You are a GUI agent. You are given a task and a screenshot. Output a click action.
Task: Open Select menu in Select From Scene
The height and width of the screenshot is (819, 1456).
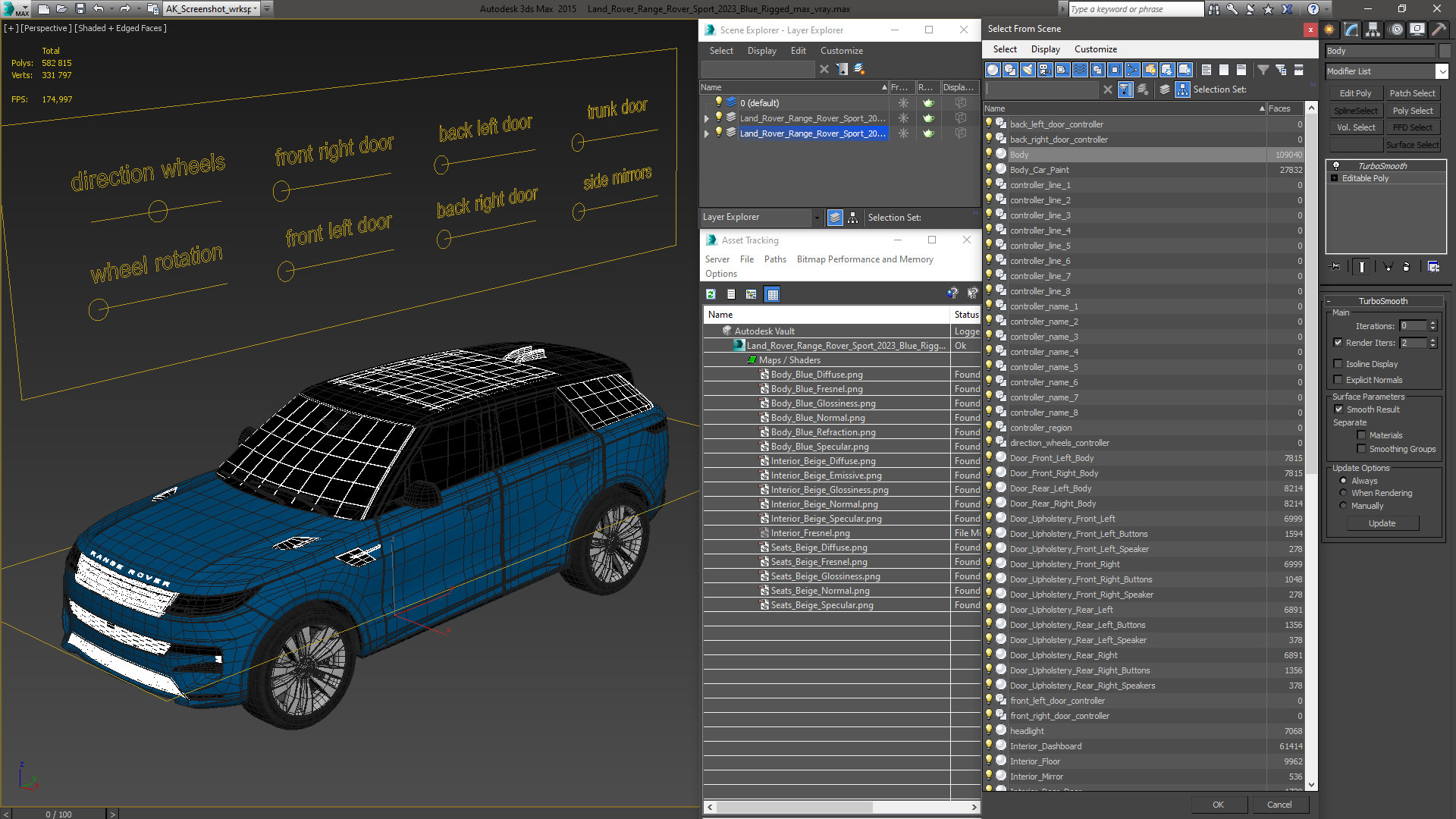1005,49
